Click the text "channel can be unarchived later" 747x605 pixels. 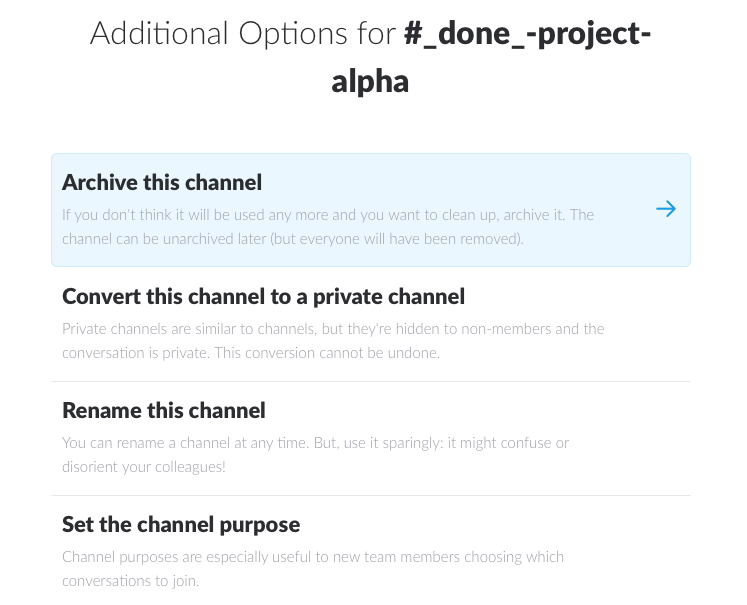point(164,239)
